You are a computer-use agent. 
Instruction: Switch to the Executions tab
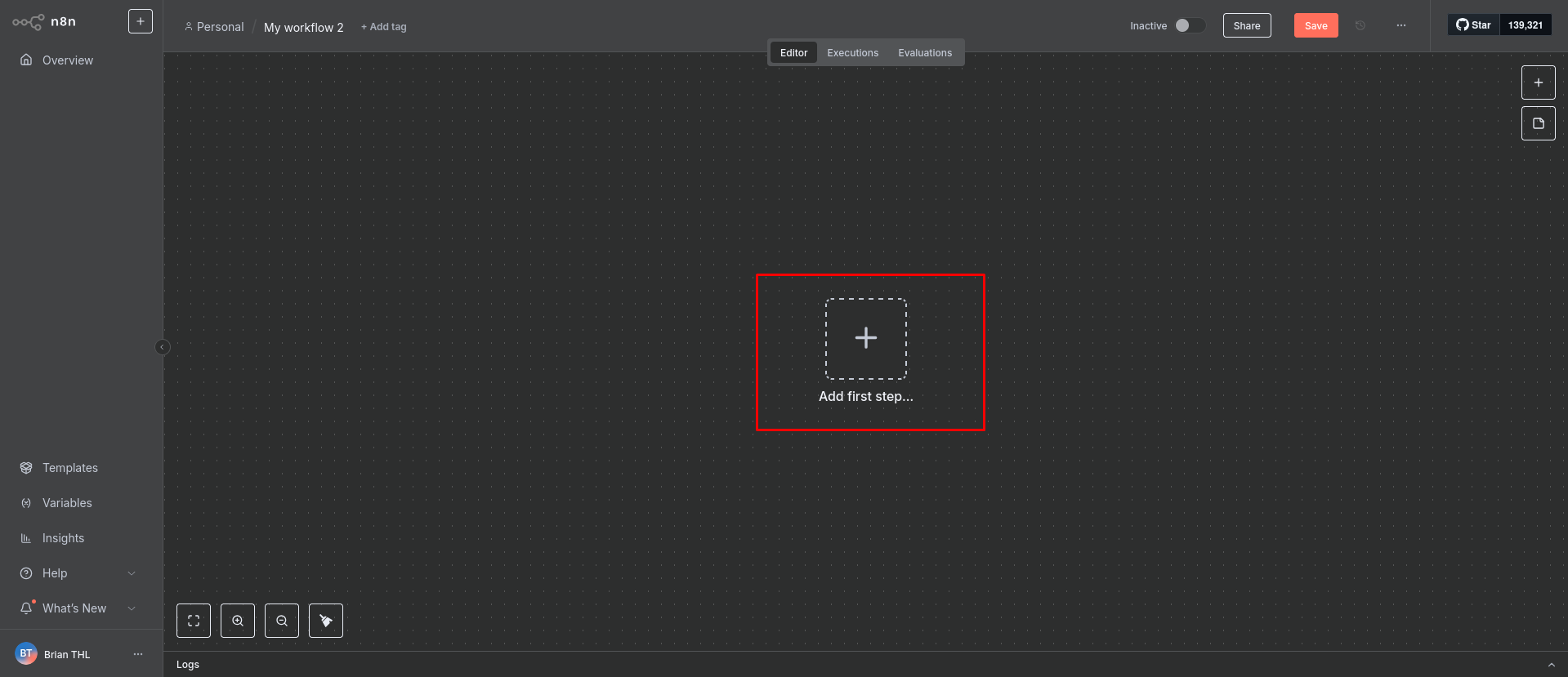click(852, 53)
